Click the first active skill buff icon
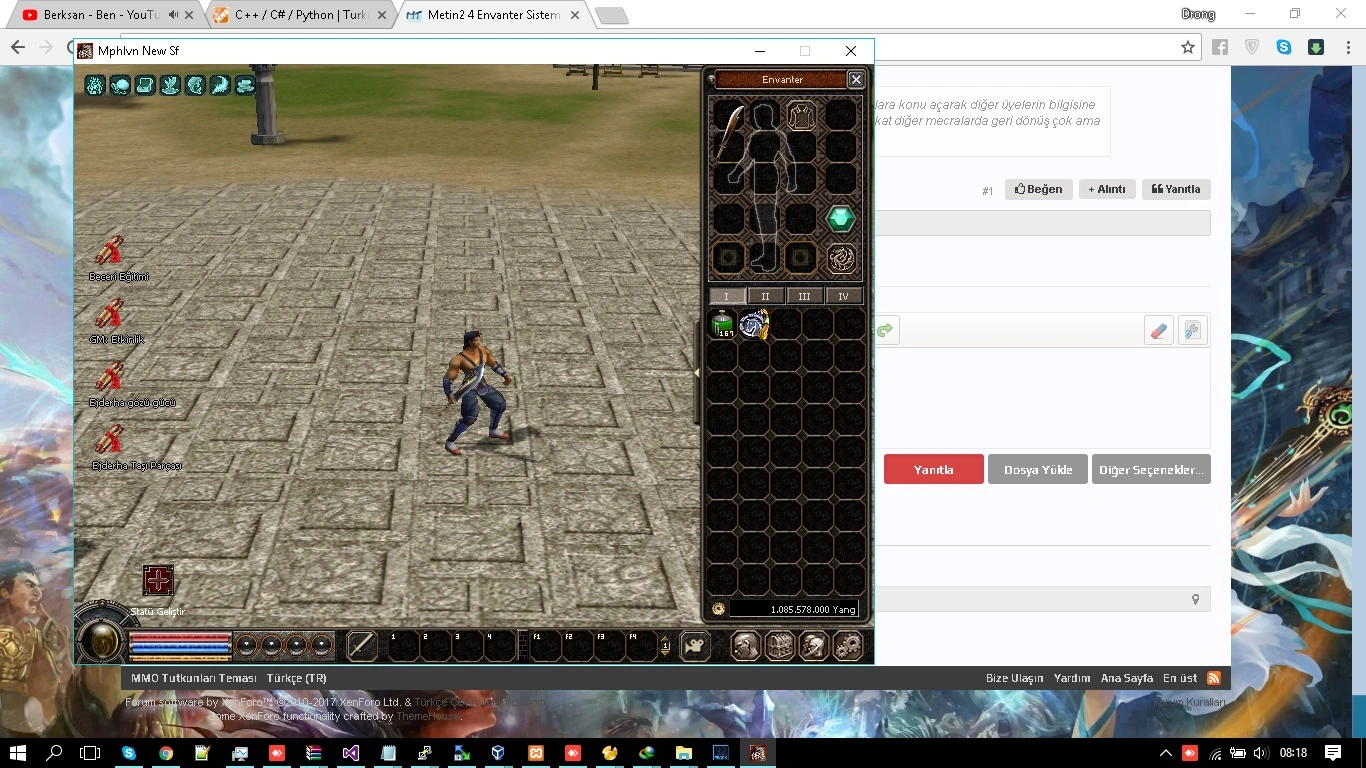Viewport: 1366px width, 768px height. 95,85
